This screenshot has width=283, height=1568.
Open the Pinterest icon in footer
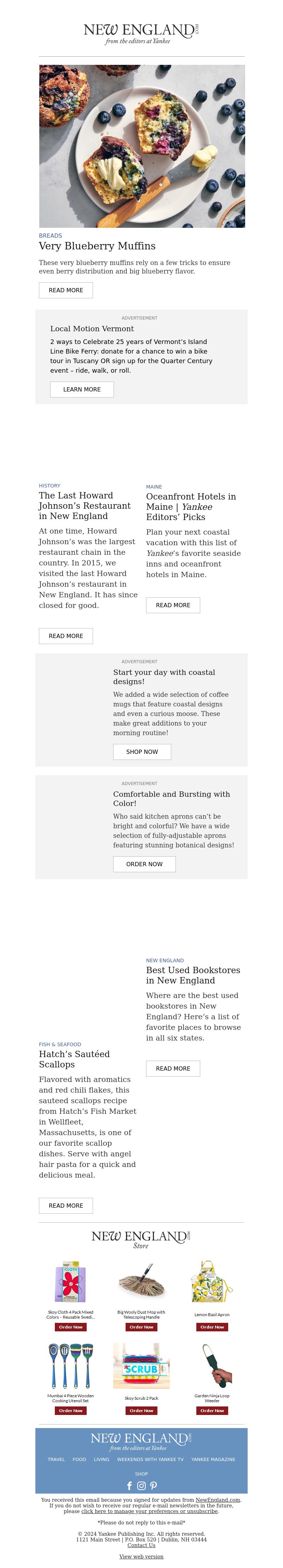pos(154,1486)
